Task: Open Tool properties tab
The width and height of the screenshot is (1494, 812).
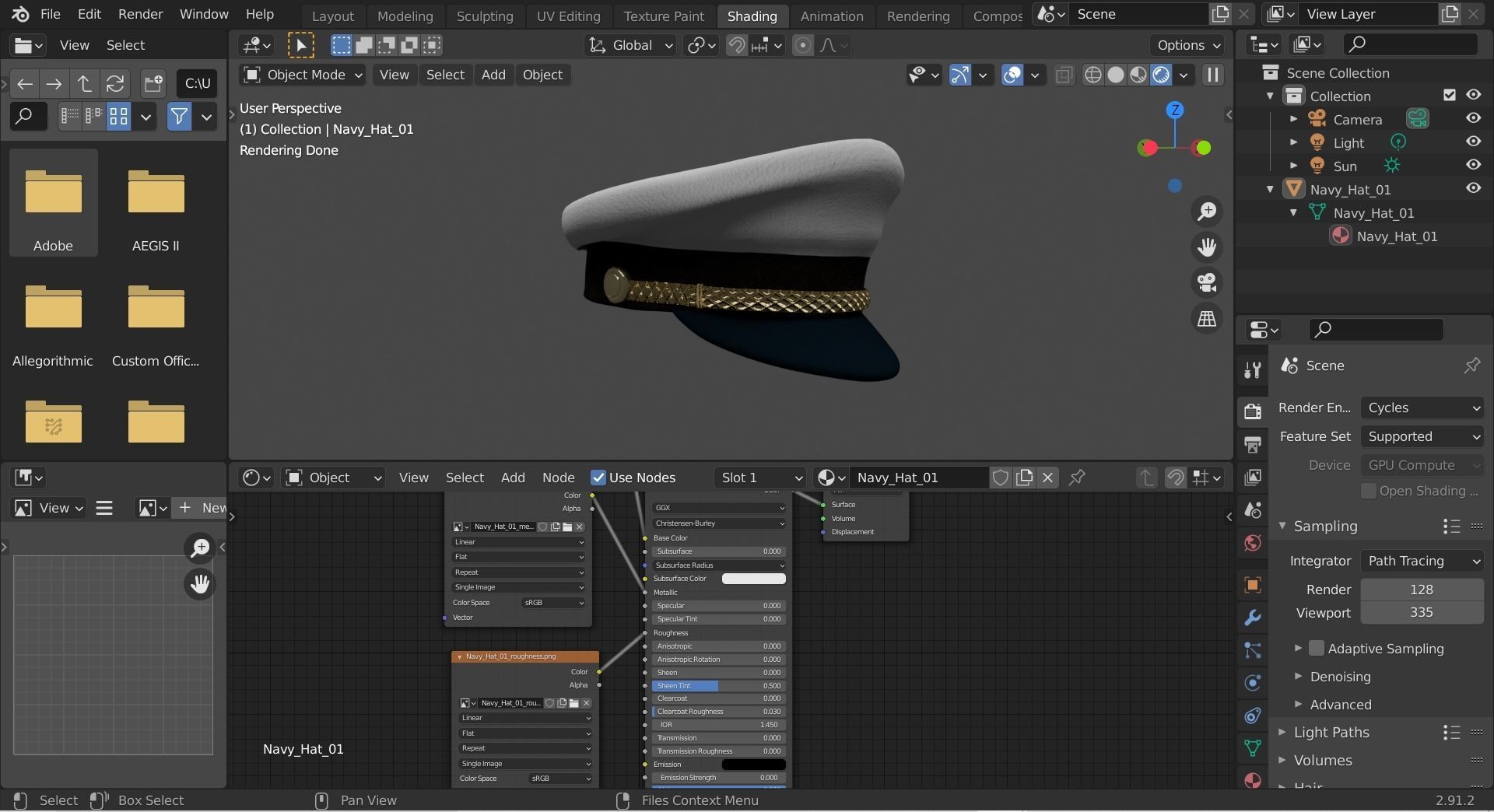Action: pos(1252,370)
